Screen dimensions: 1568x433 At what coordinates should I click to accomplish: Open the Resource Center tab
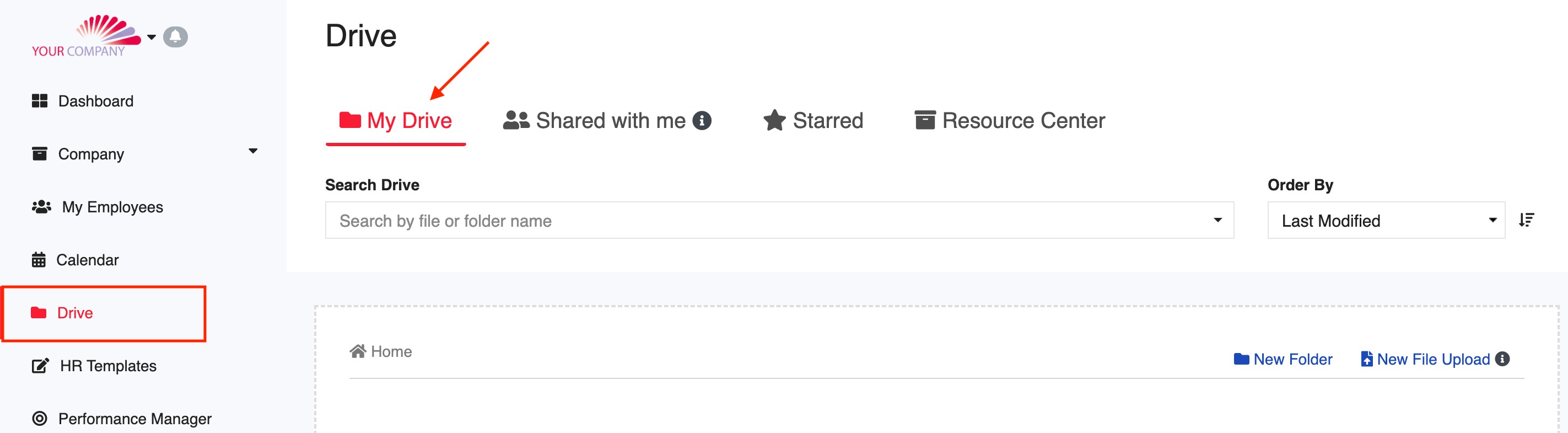click(1010, 121)
